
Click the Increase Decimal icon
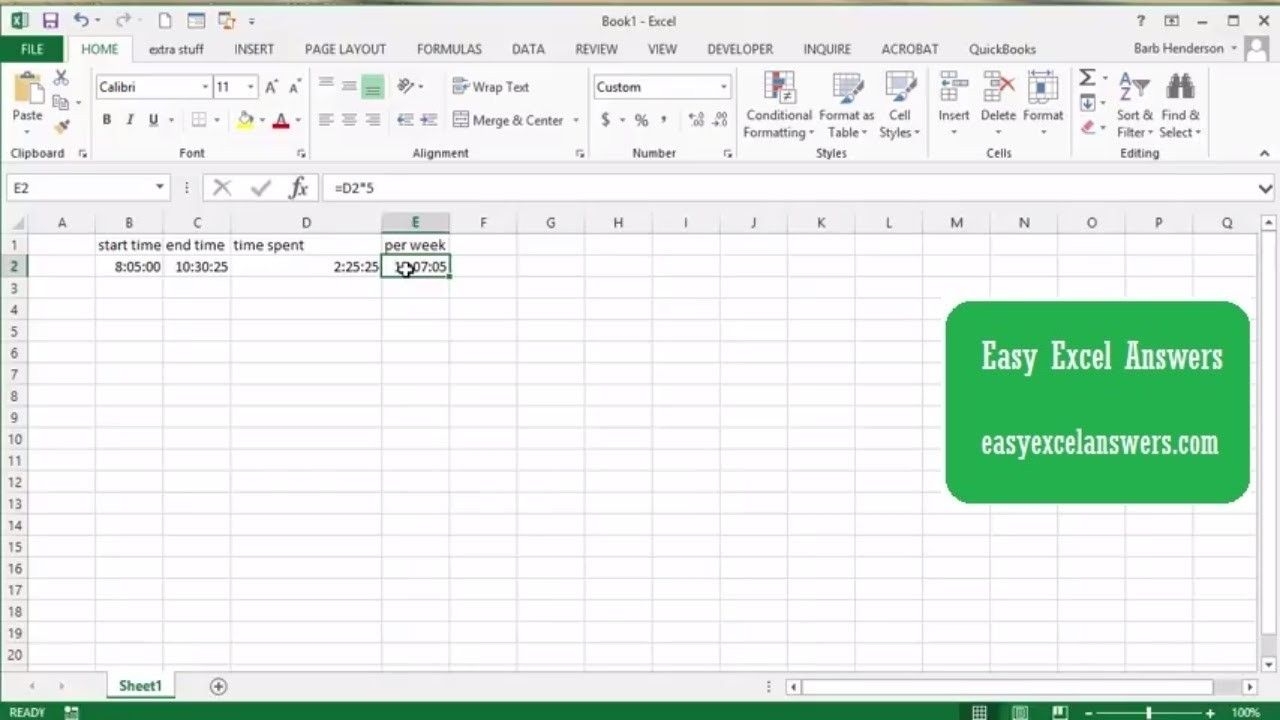click(697, 120)
